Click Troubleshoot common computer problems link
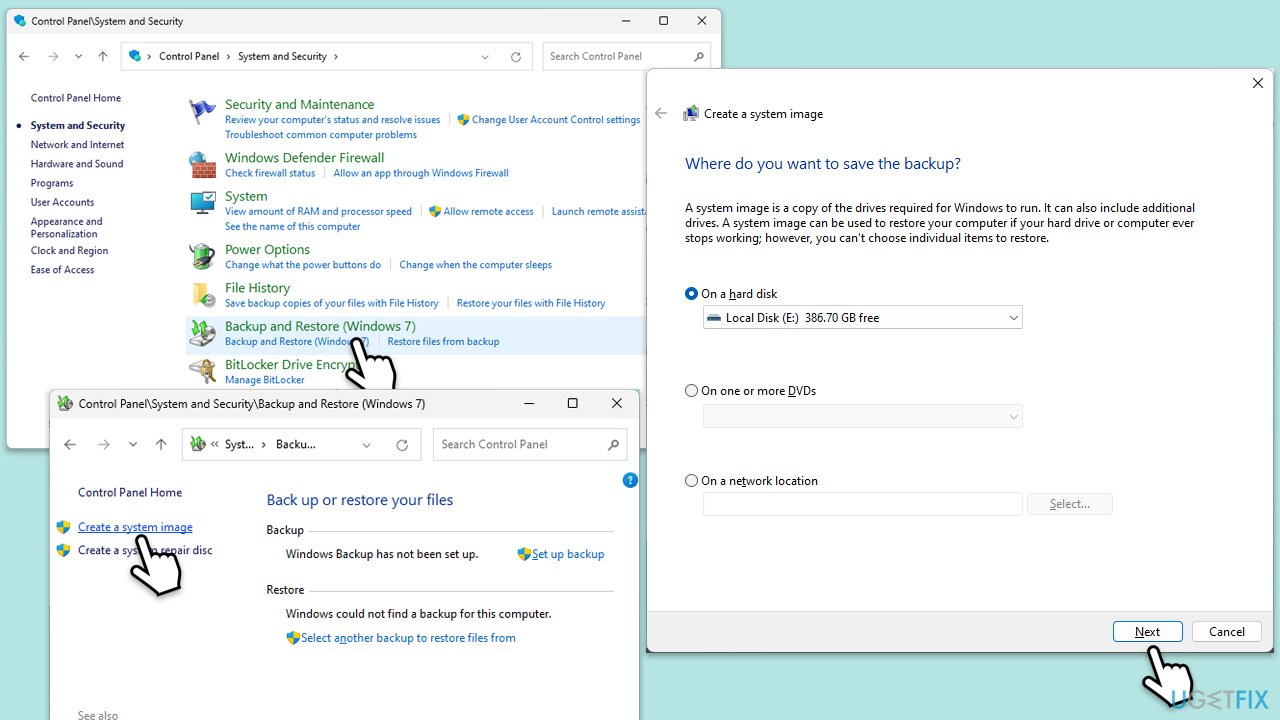This screenshot has width=1280, height=720. (x=321, y=135)
